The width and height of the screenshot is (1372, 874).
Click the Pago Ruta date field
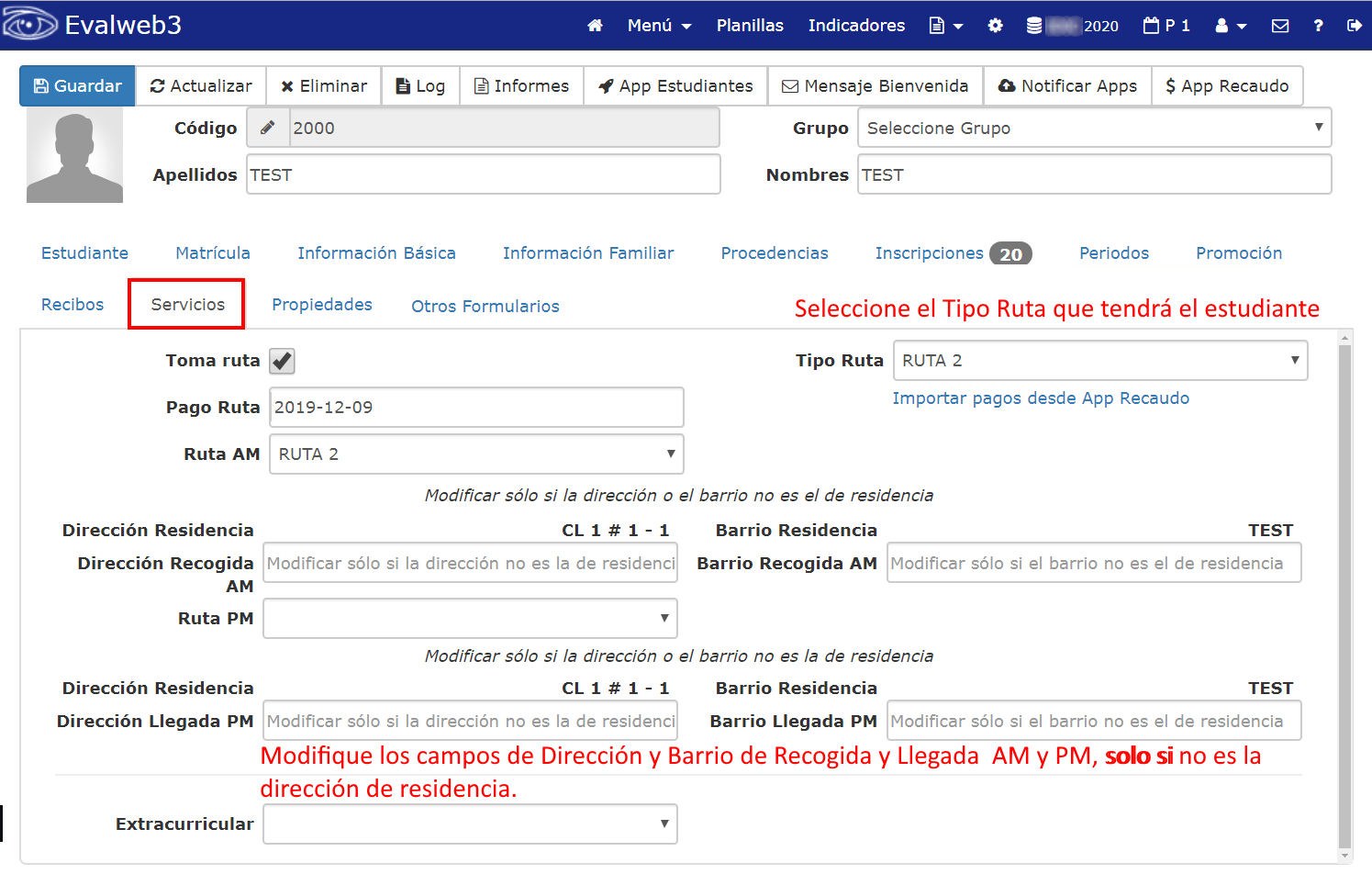coord(475,407)
